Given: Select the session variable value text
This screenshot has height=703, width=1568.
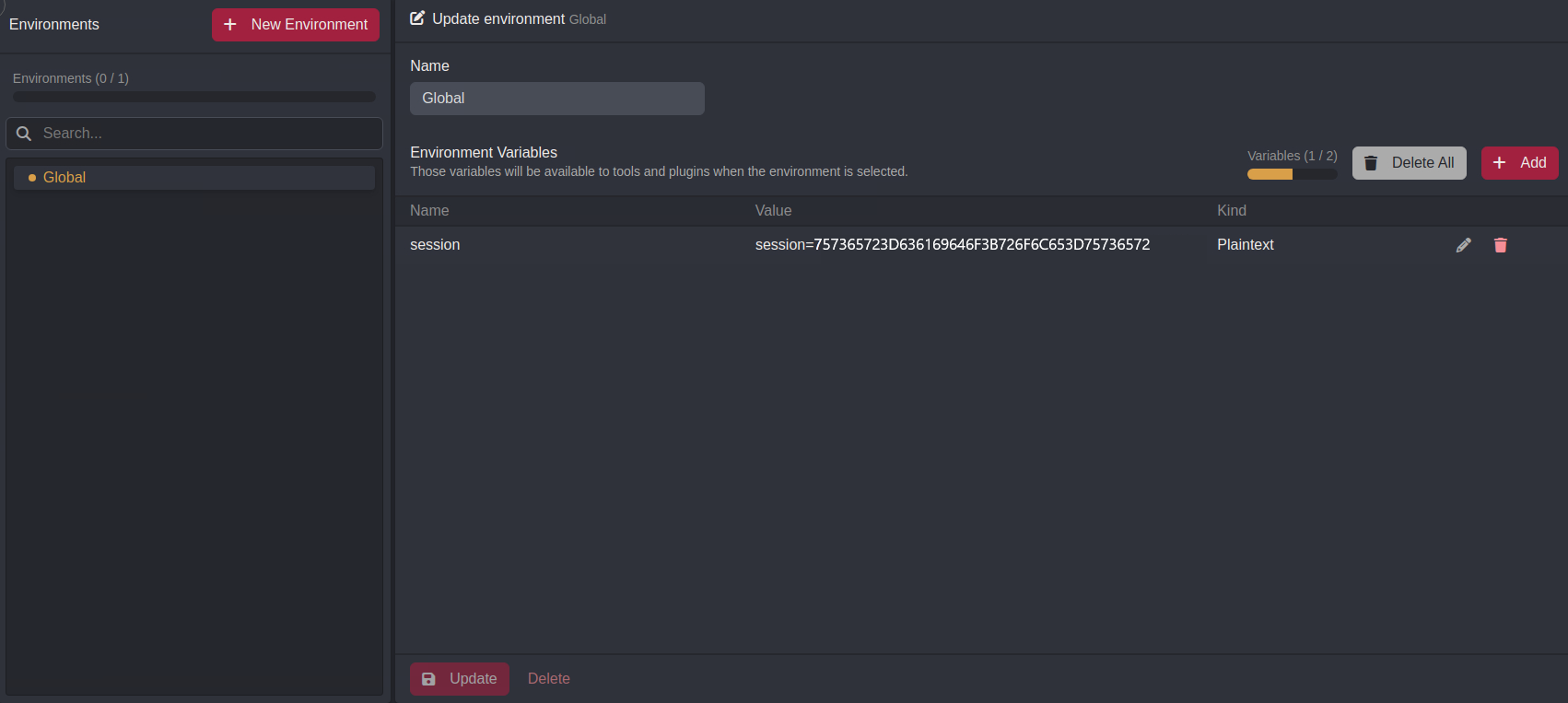Looking at the screenshot, I should pyautogui.click(x=952, y=244).
